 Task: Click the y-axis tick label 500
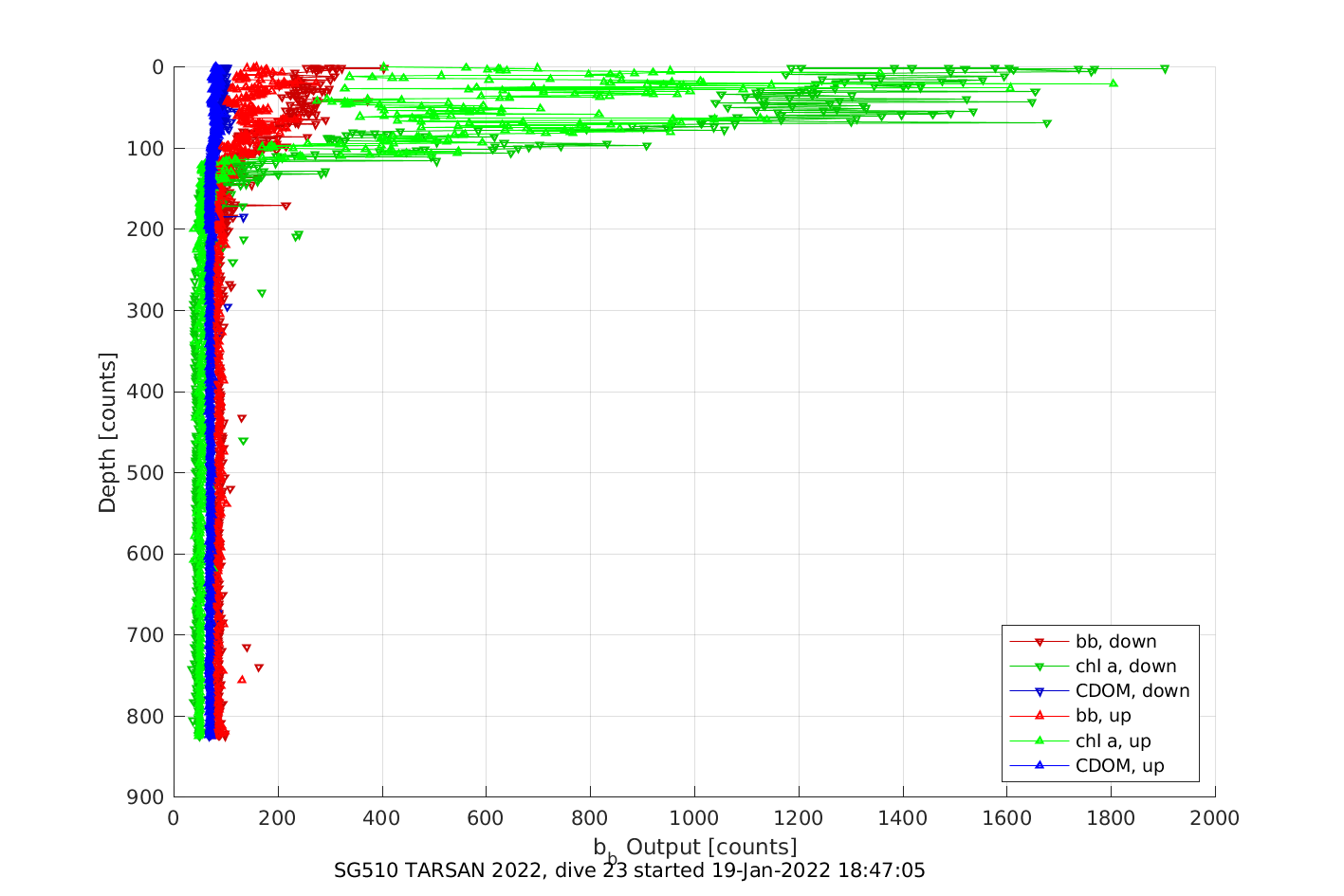point(146,473)
